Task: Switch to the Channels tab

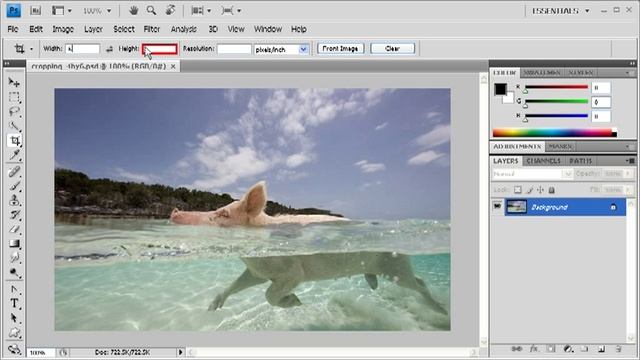Action: click(x=543, y=161)
